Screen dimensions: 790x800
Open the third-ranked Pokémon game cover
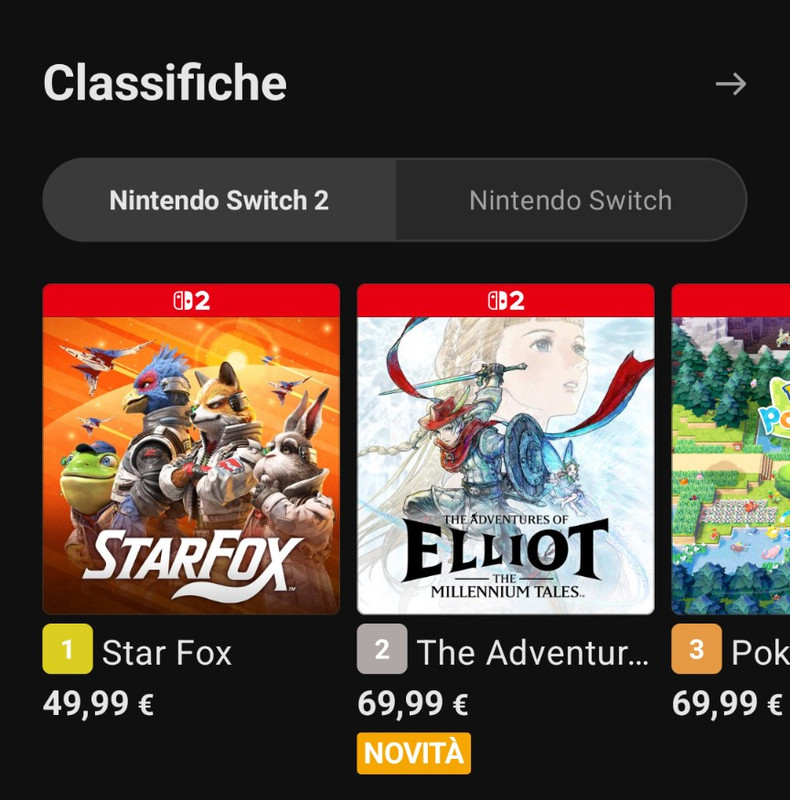click(x=731, y=465)
